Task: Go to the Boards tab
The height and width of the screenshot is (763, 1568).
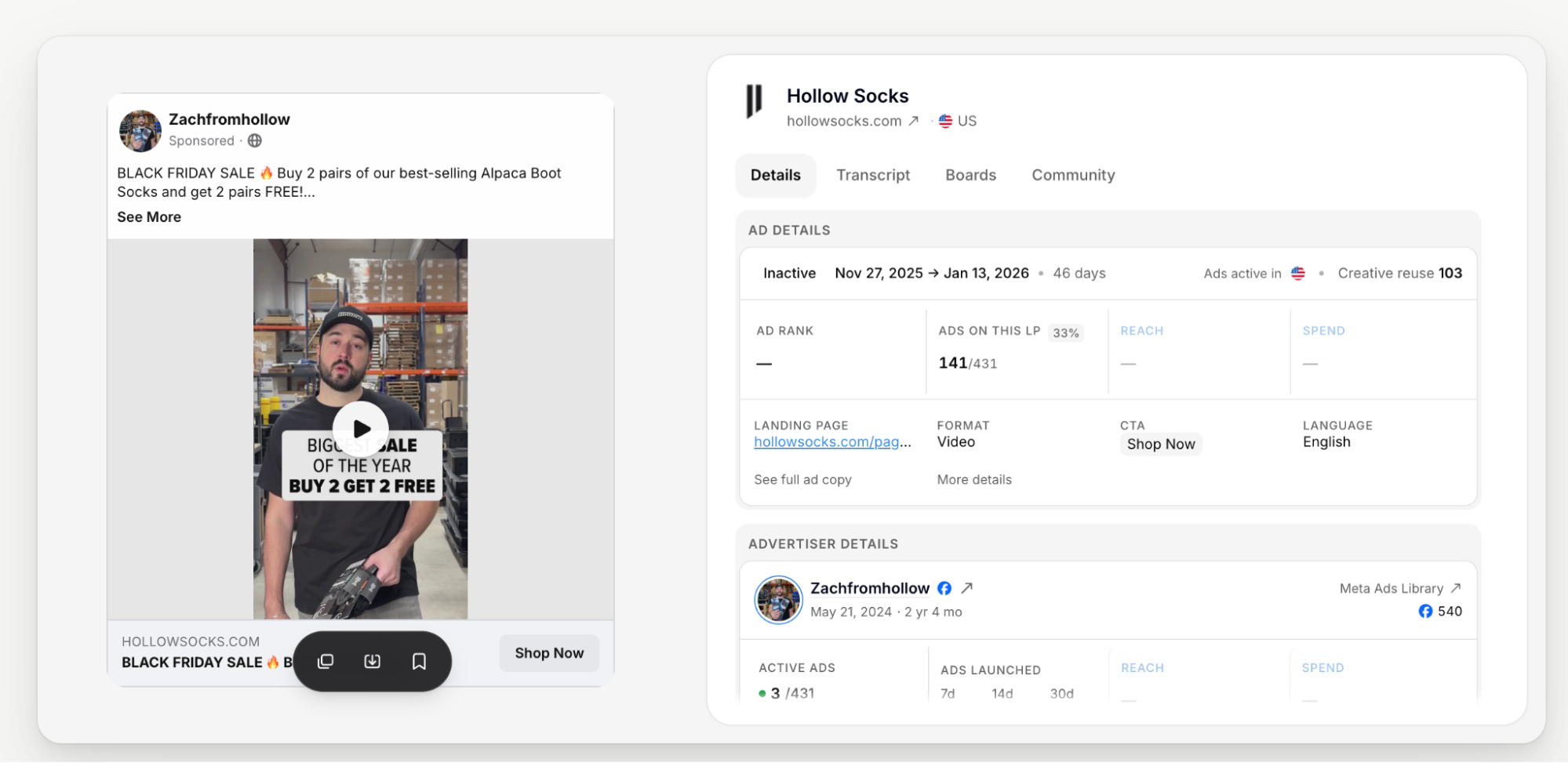Action: coord(970,175)
